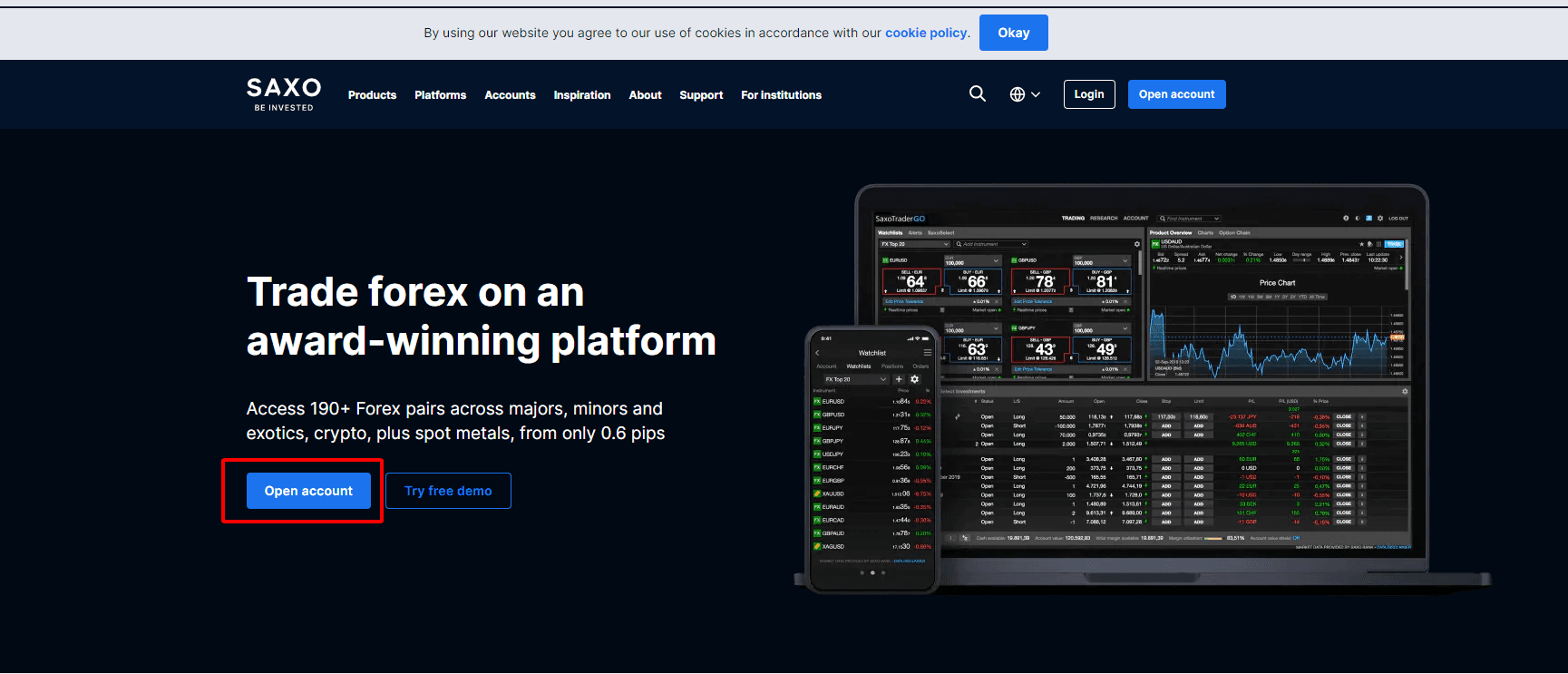Accept cookies with the Okay button
1568x674 pixels.
click(x=1014, y=33)
